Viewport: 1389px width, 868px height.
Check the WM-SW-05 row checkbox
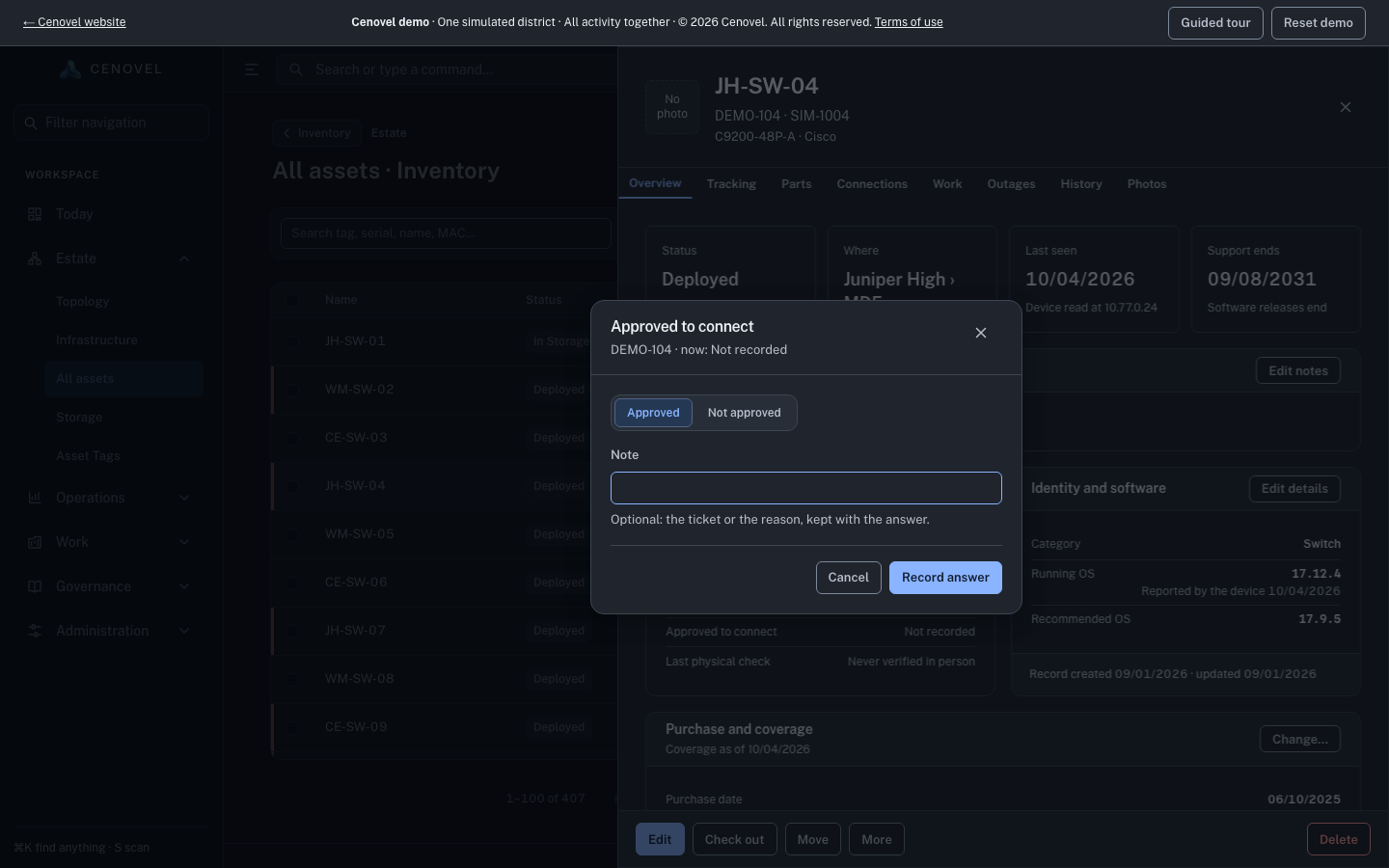pyautogui.click(x=292, y=534)
